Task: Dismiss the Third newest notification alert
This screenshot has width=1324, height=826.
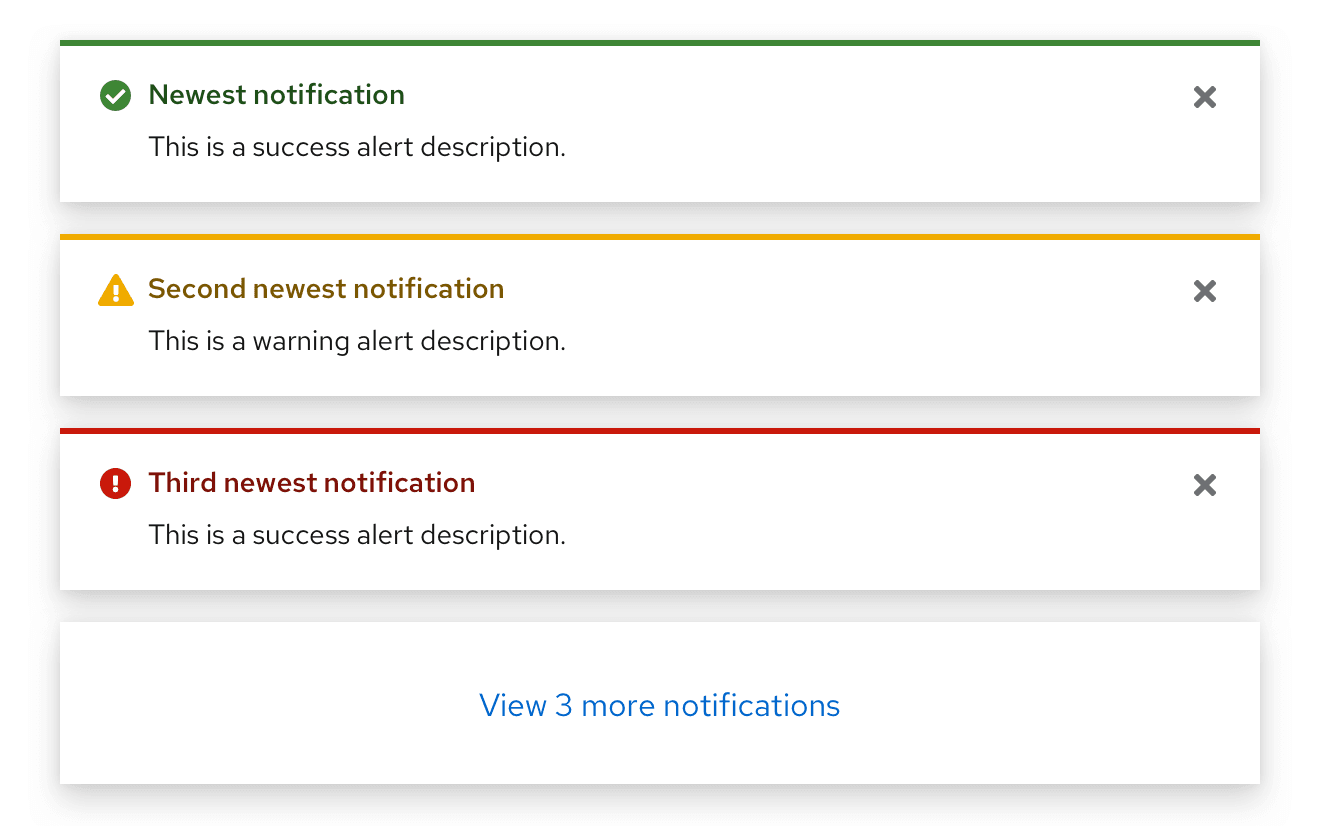Action: click(1205, 485)
